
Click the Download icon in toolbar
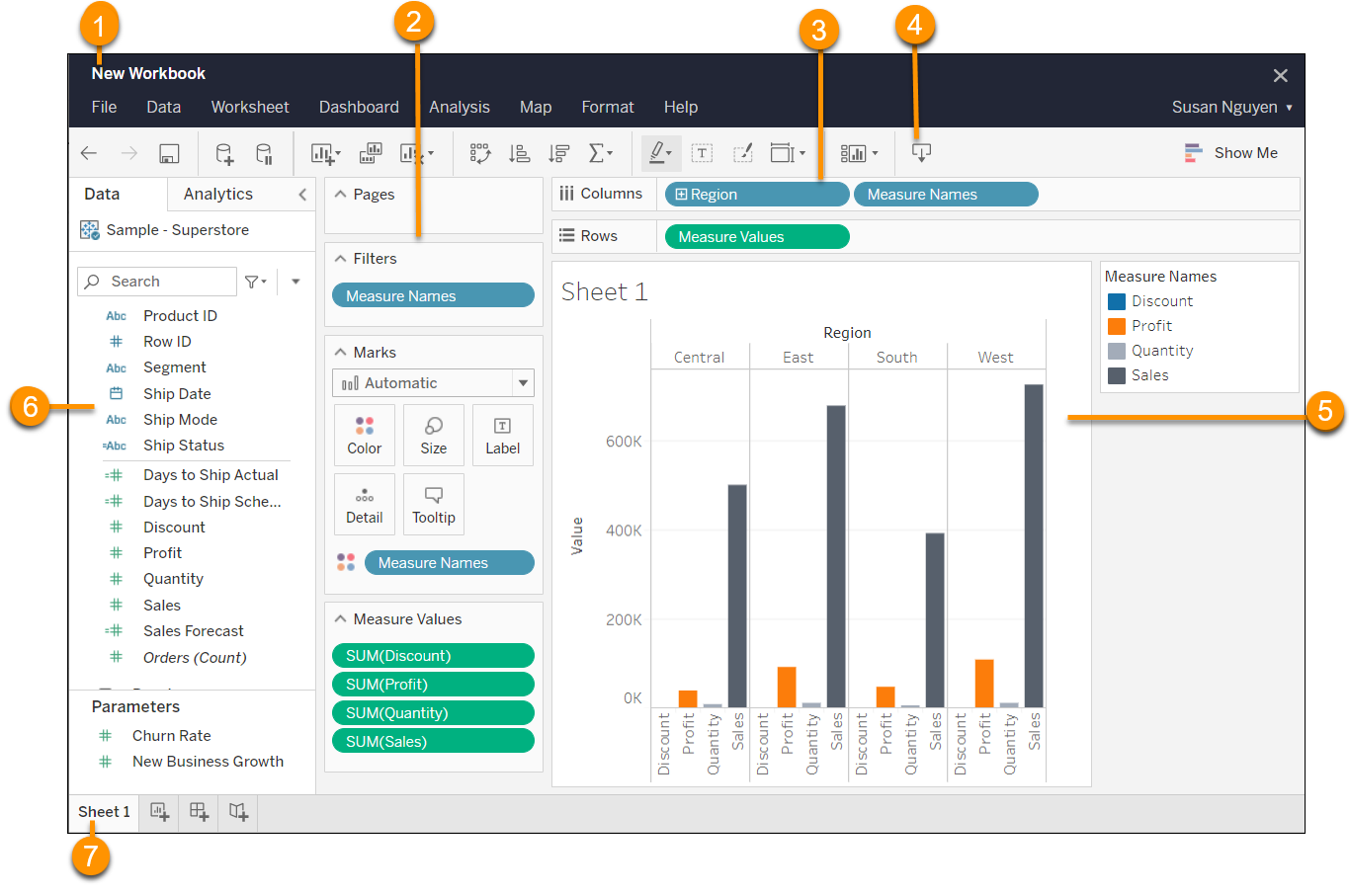921,153
